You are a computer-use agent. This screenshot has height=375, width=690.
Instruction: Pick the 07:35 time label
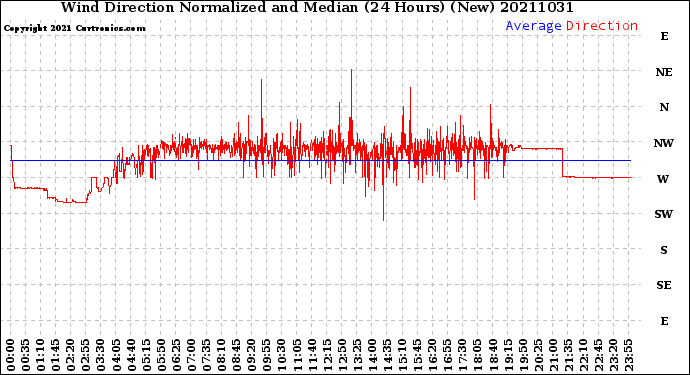pyautogui.click(x=207, y=355)
